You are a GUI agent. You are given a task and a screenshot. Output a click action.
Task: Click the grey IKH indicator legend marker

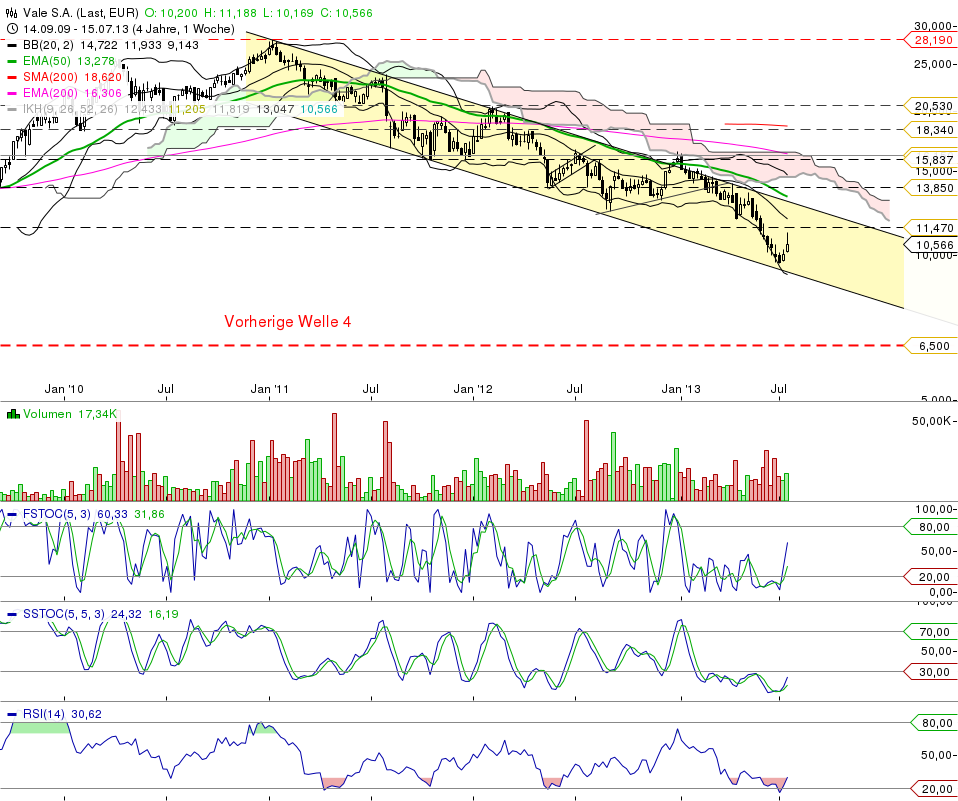12,109
